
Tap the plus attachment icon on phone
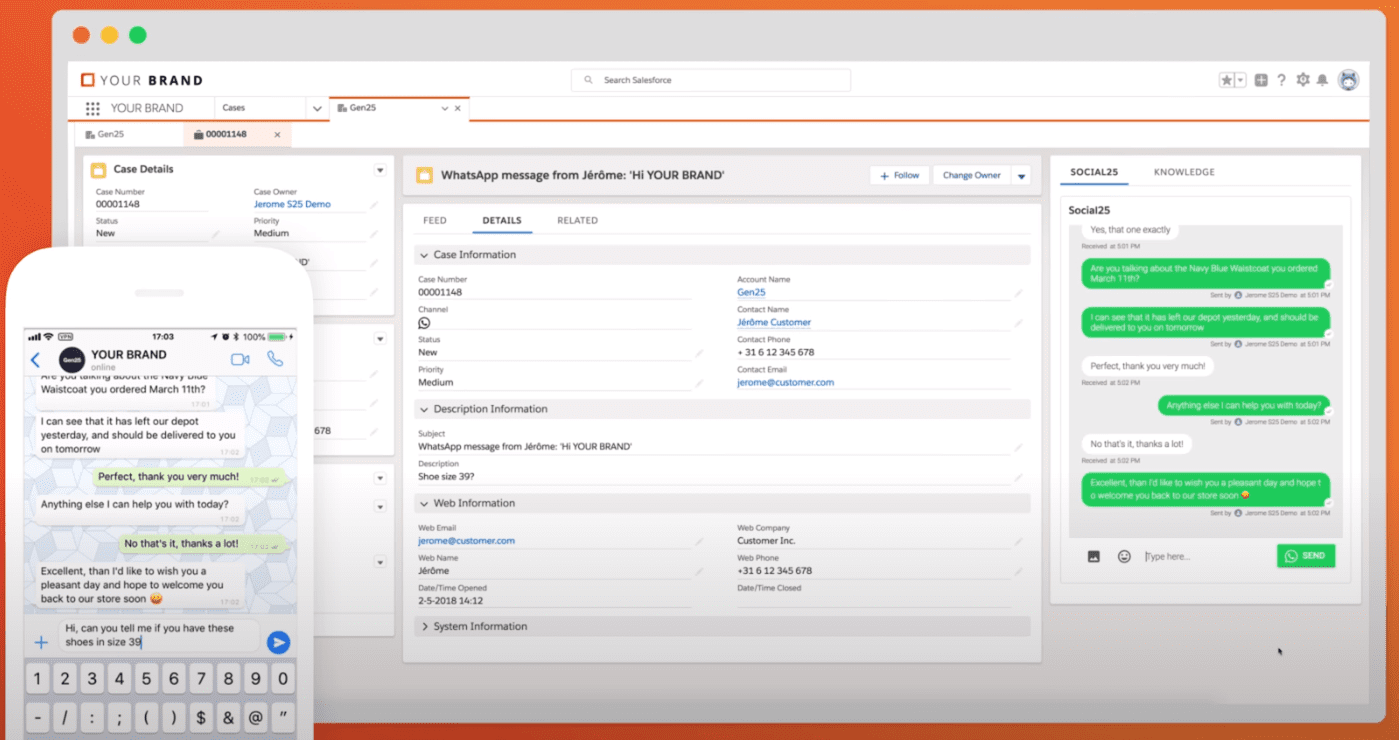pos(41,642)
